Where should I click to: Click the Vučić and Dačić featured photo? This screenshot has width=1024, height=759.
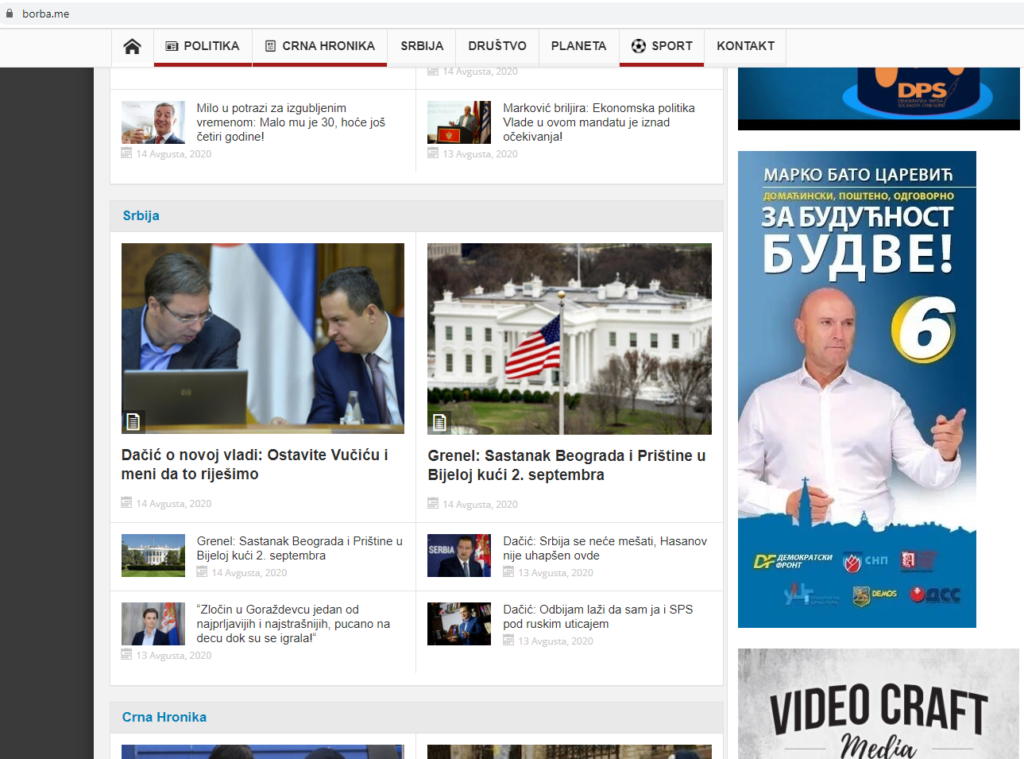click(x=263, y=338)
